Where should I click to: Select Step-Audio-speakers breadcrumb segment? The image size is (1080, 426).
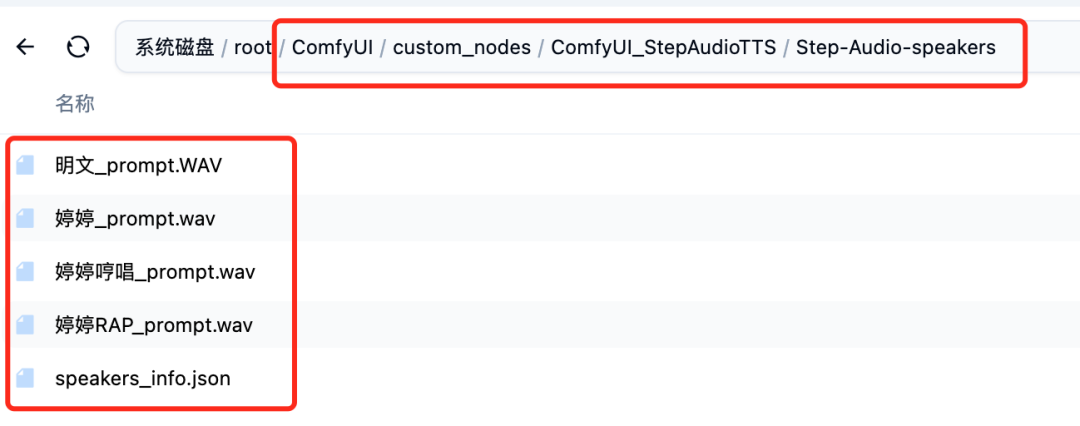click(x=895, y=47)
